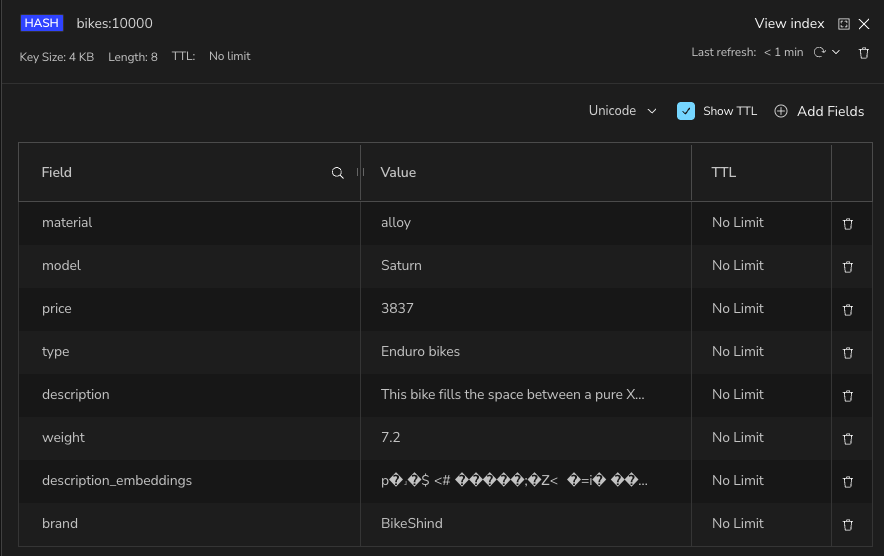Click the value alloy
The image size is (884, 556).
point(396,222)
